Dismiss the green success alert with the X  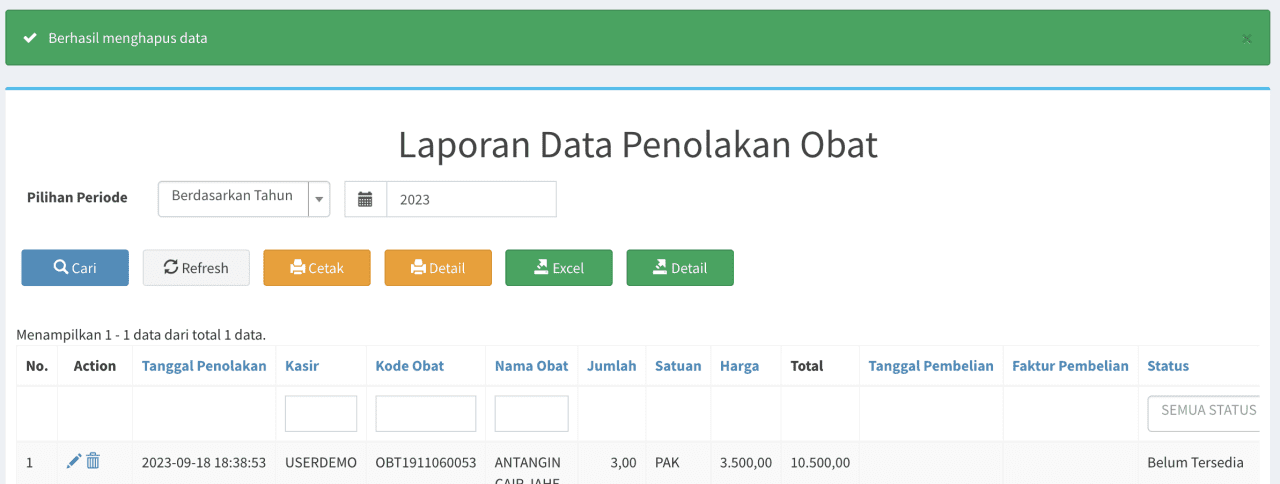click(x=1246, y=38)
